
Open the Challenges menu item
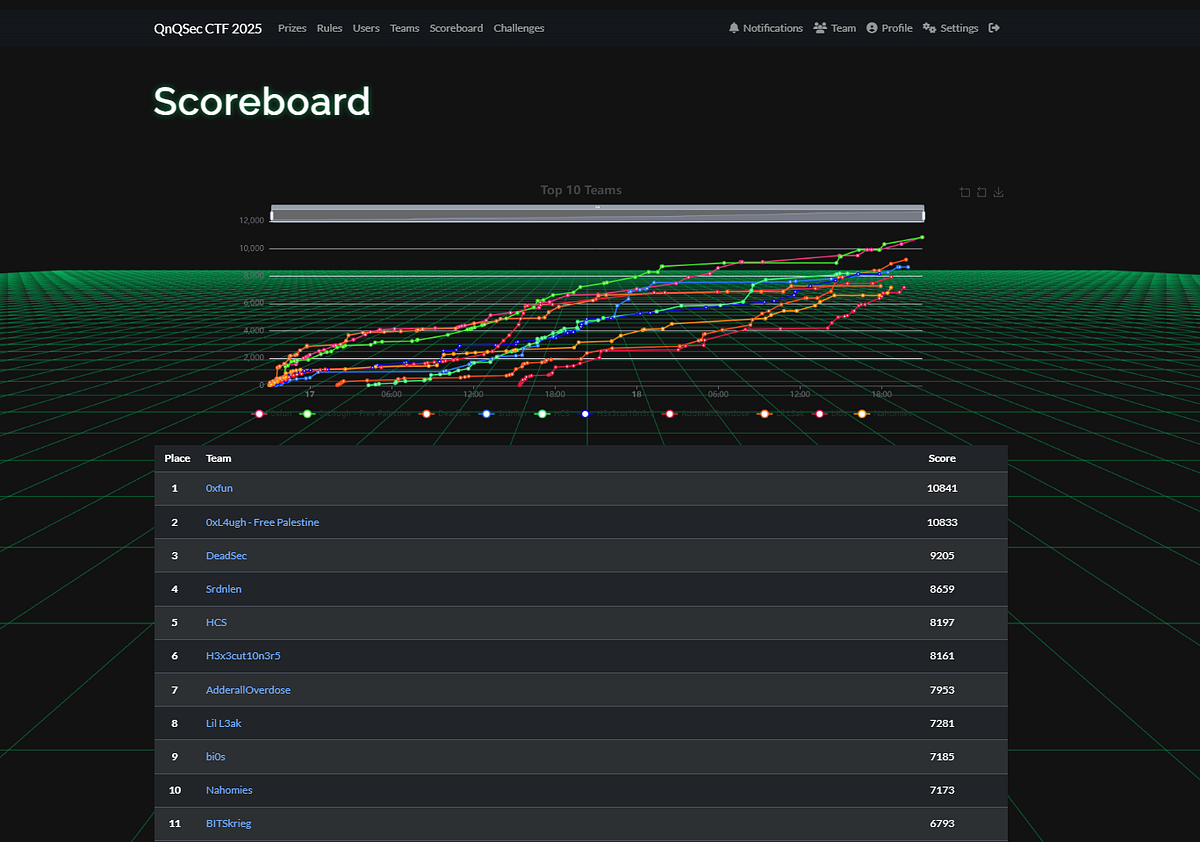[519, 28]
